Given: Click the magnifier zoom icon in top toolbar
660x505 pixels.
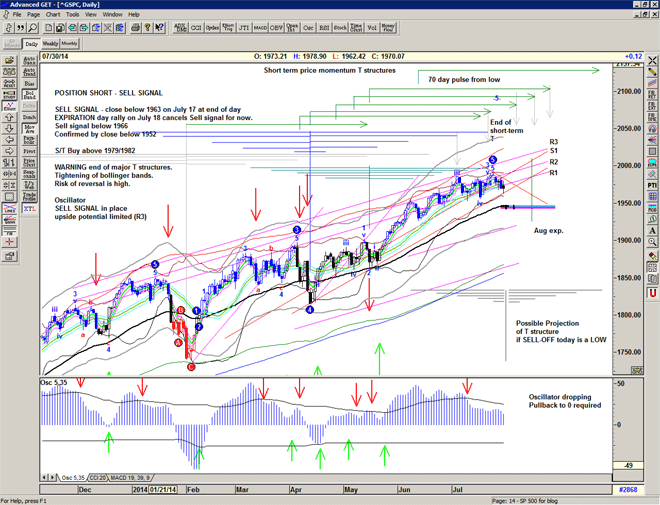Looking at the screenshot, I should tap(32, 28).
